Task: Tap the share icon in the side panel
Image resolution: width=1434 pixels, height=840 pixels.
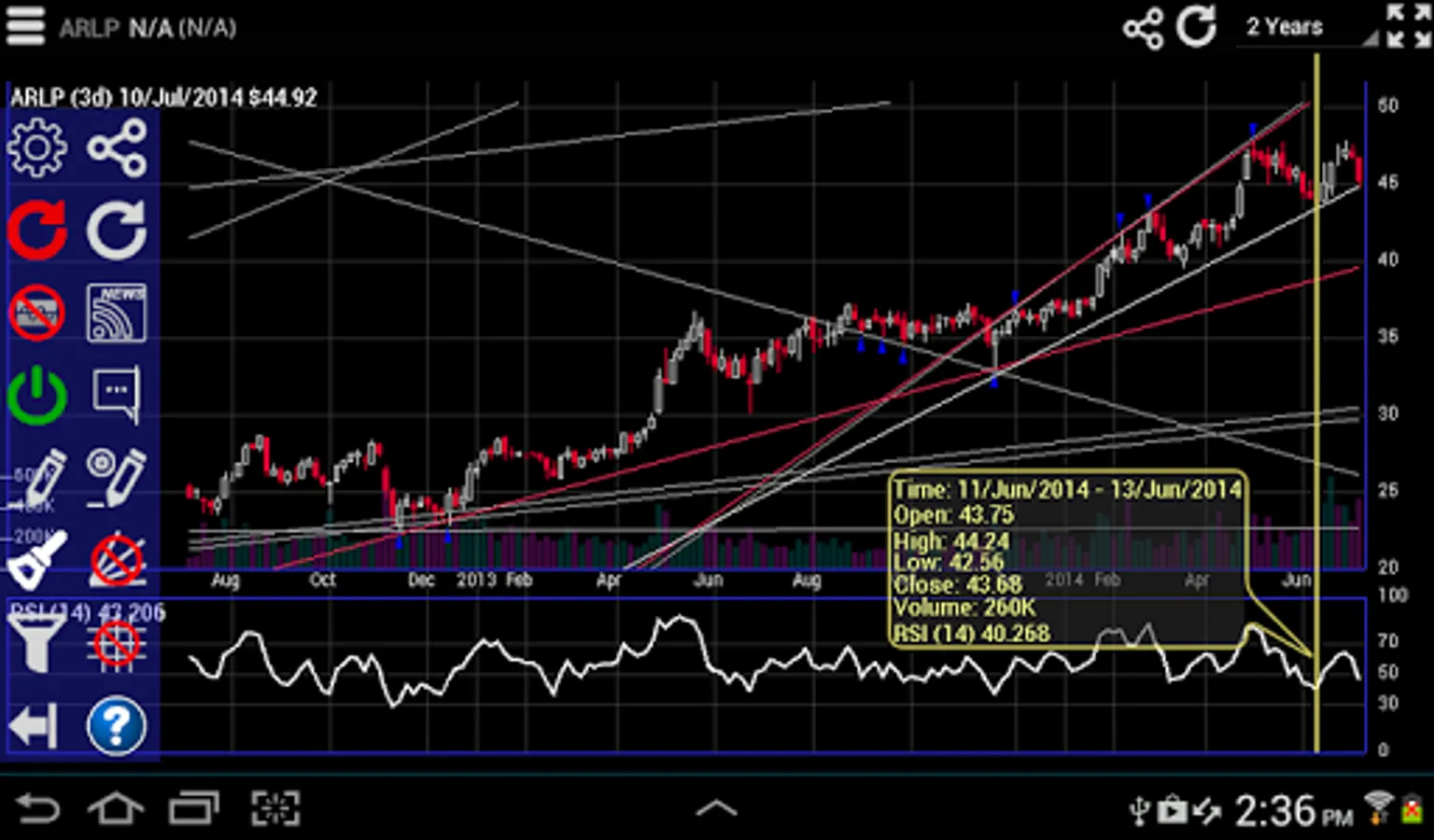Action: pyautogui.click(x=117, y=147)
